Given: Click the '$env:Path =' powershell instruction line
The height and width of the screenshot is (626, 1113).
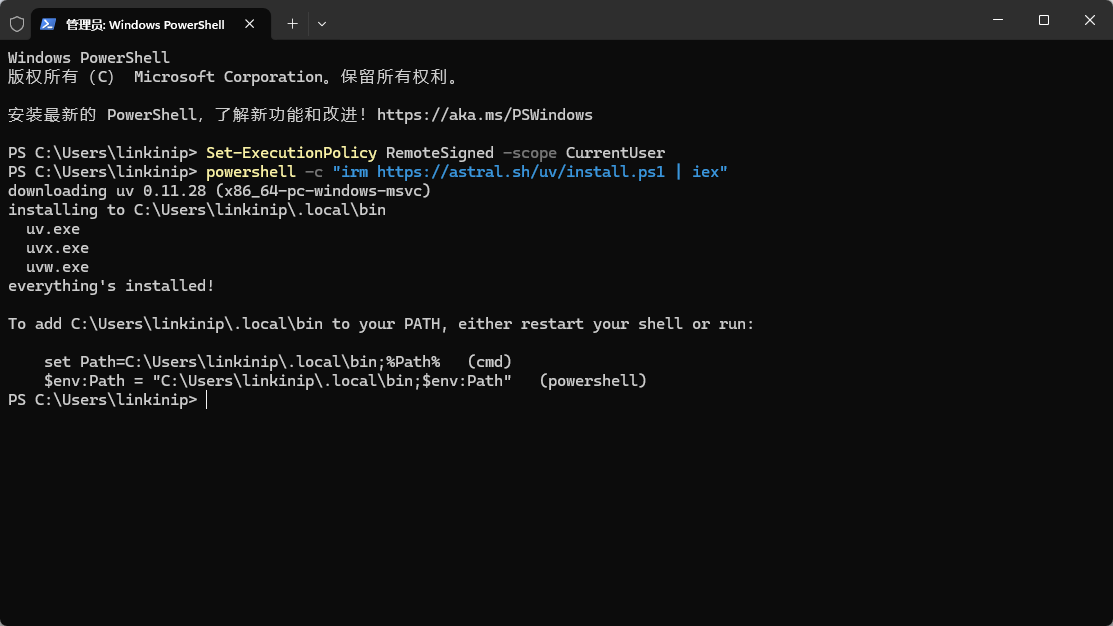Looking at the screenshot, I should (x=345, y=381).
